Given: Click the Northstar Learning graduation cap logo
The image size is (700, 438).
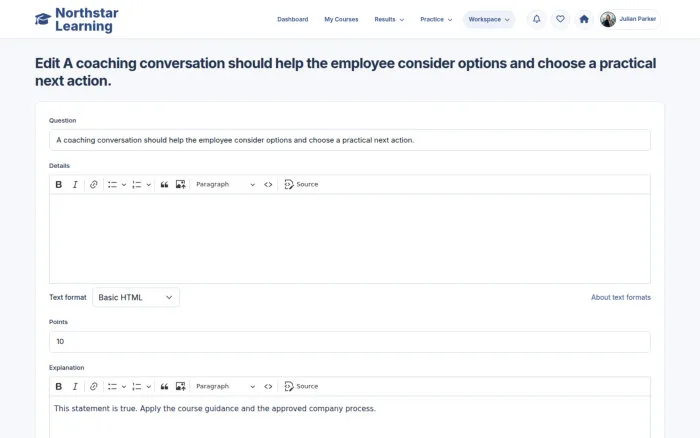Looking at the screenshot, I should (x=43, y=19).
